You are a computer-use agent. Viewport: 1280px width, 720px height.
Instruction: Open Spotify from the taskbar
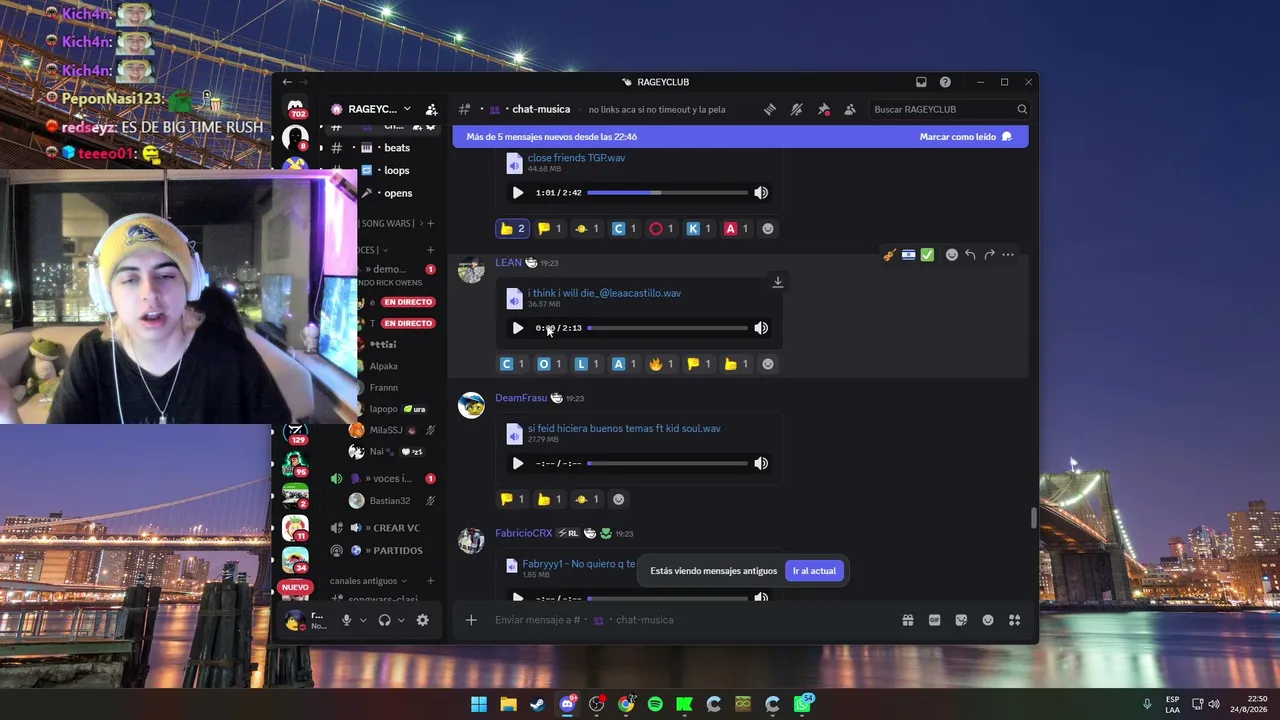[655, 704]
